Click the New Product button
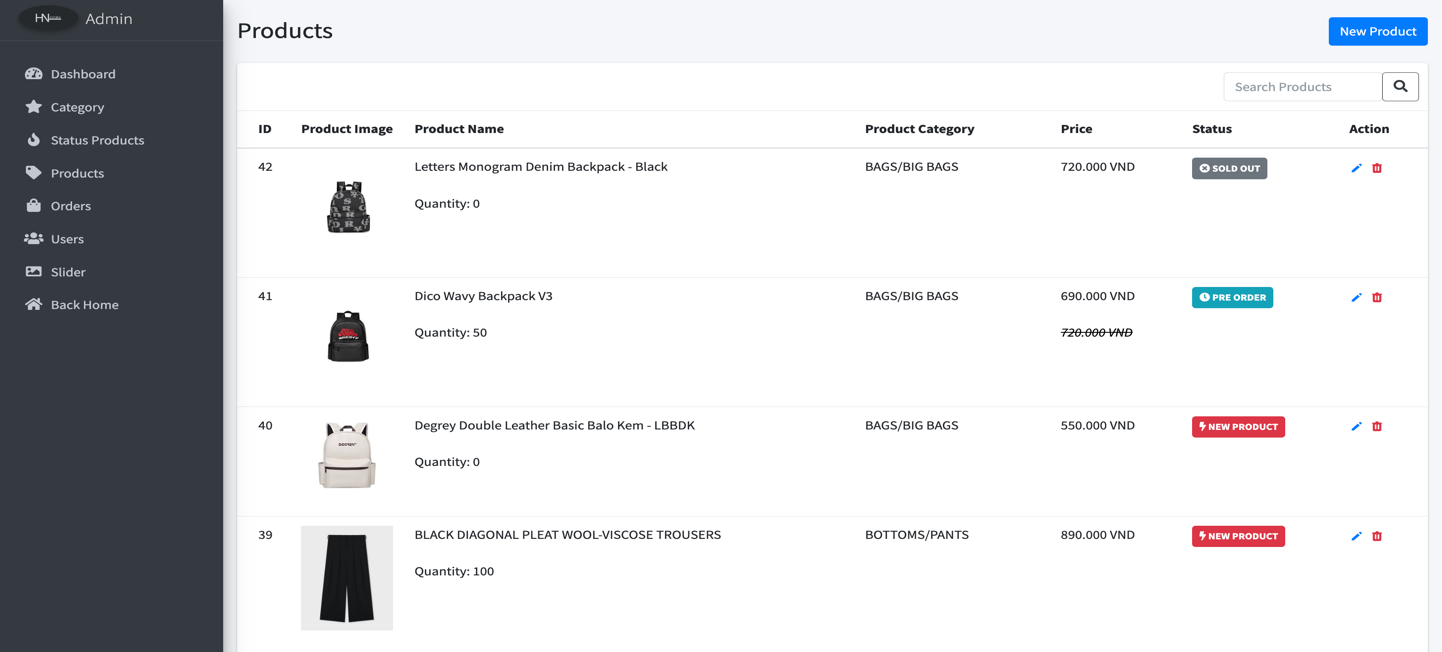The image size is (1442, 652). pos(1377,31)
